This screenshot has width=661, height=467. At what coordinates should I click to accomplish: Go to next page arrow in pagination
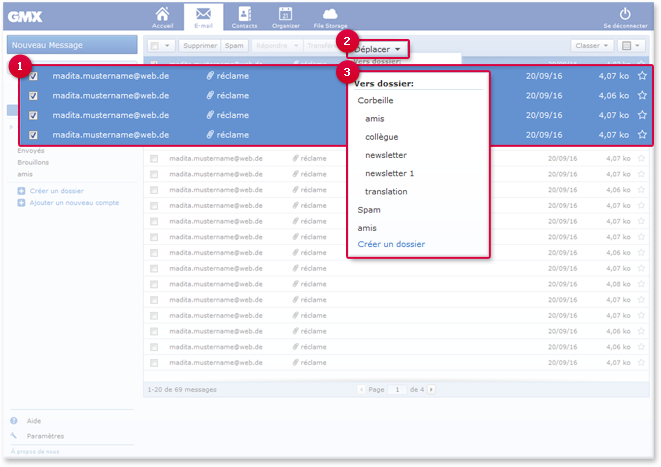pos(431,389)
